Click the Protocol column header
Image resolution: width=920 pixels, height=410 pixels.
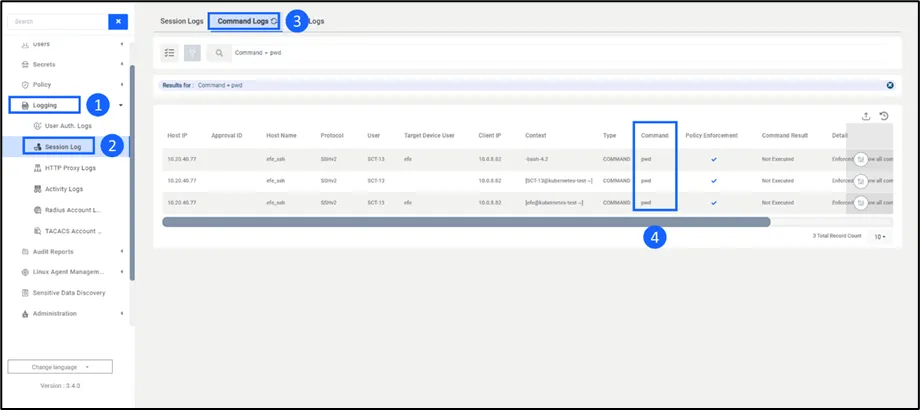[332, 135]
